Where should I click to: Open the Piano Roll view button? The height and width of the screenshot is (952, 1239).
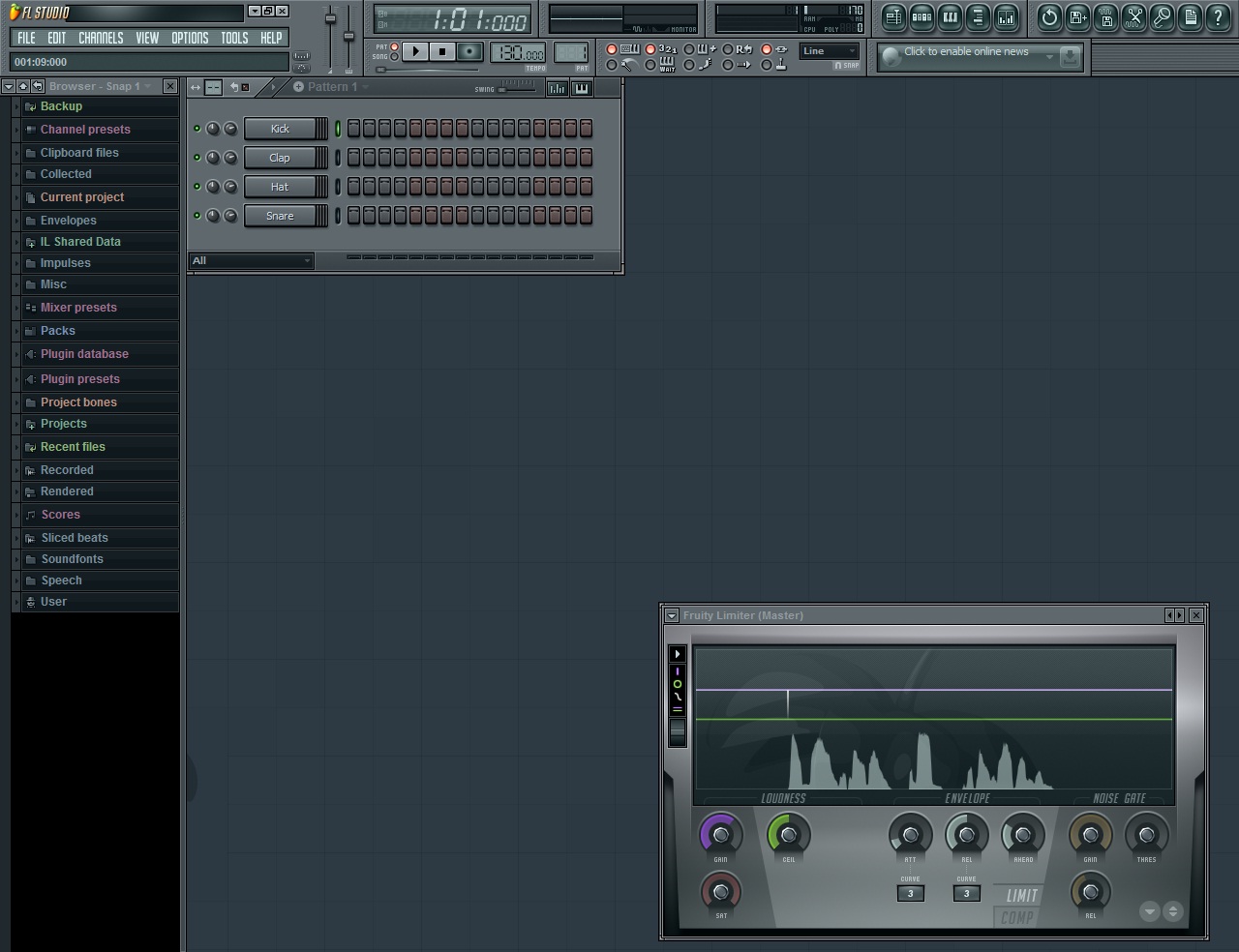pos(950,16)
